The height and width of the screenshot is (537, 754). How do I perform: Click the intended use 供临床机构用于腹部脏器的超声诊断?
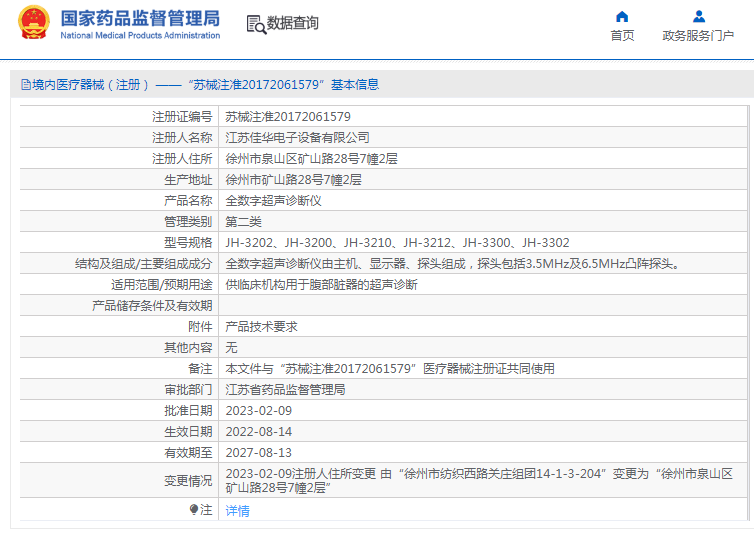coord(321,285)
